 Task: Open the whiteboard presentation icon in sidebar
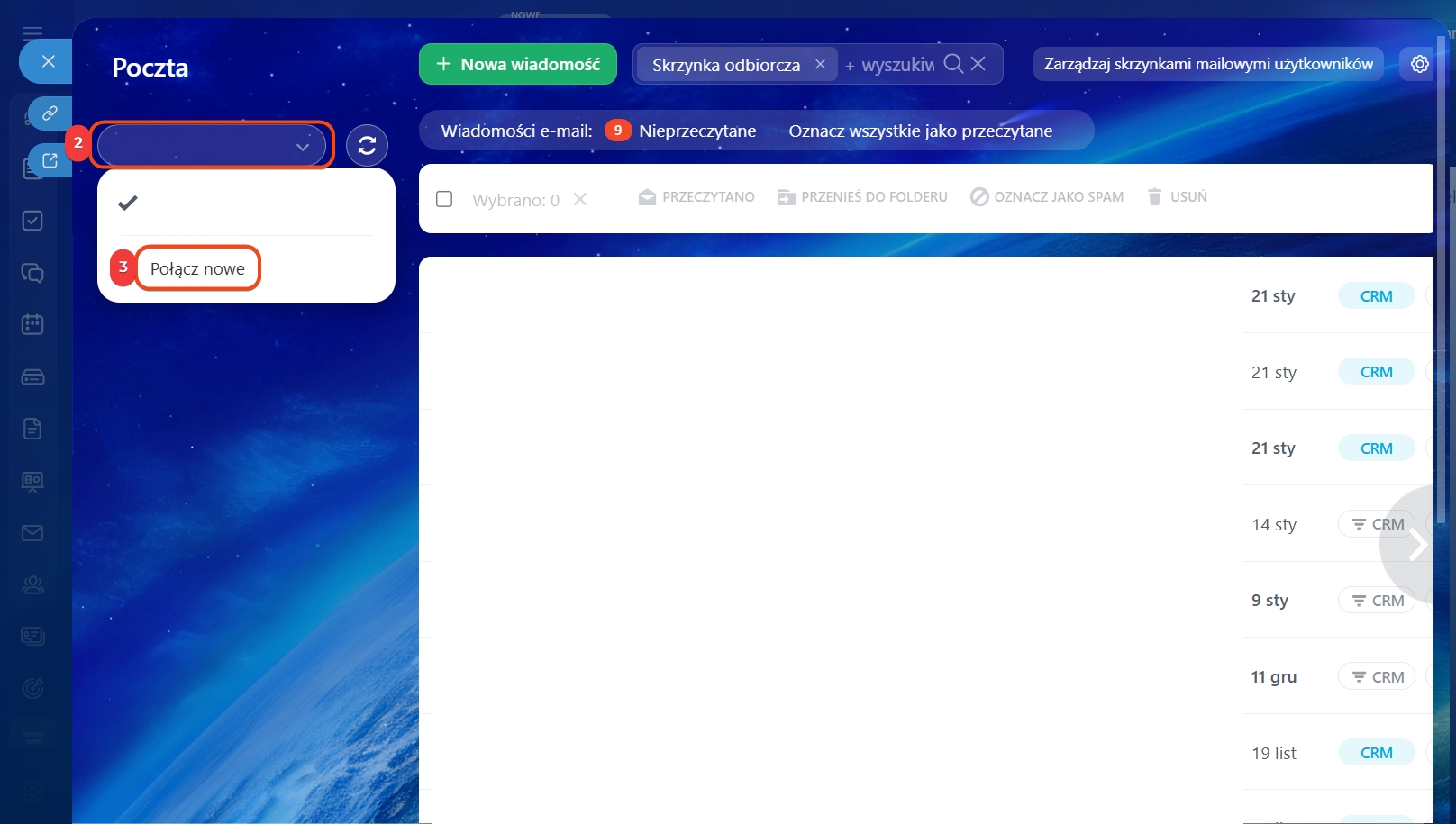tap(32, 481)
